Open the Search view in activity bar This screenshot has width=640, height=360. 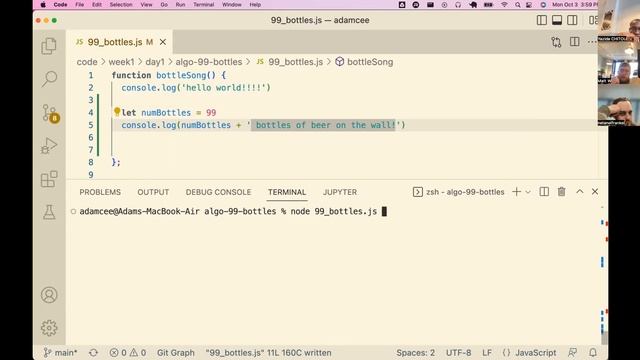(49, 79)
